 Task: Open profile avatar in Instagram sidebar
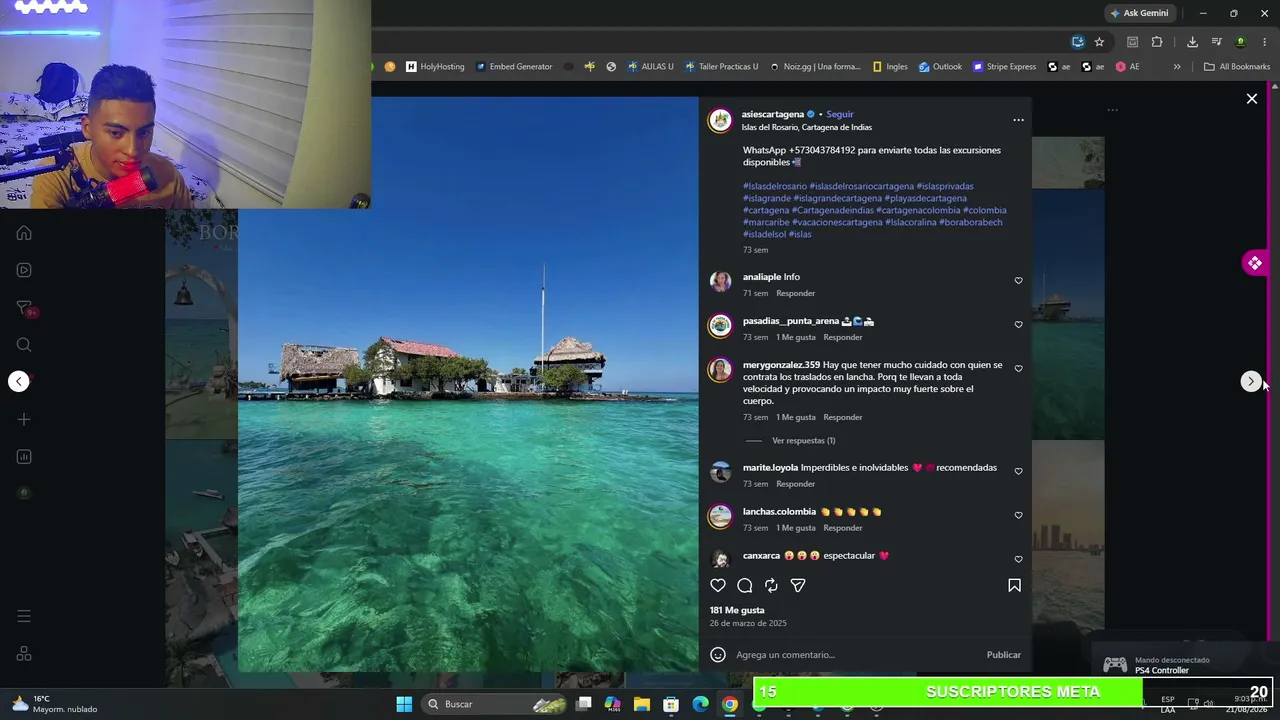point(24,493)
